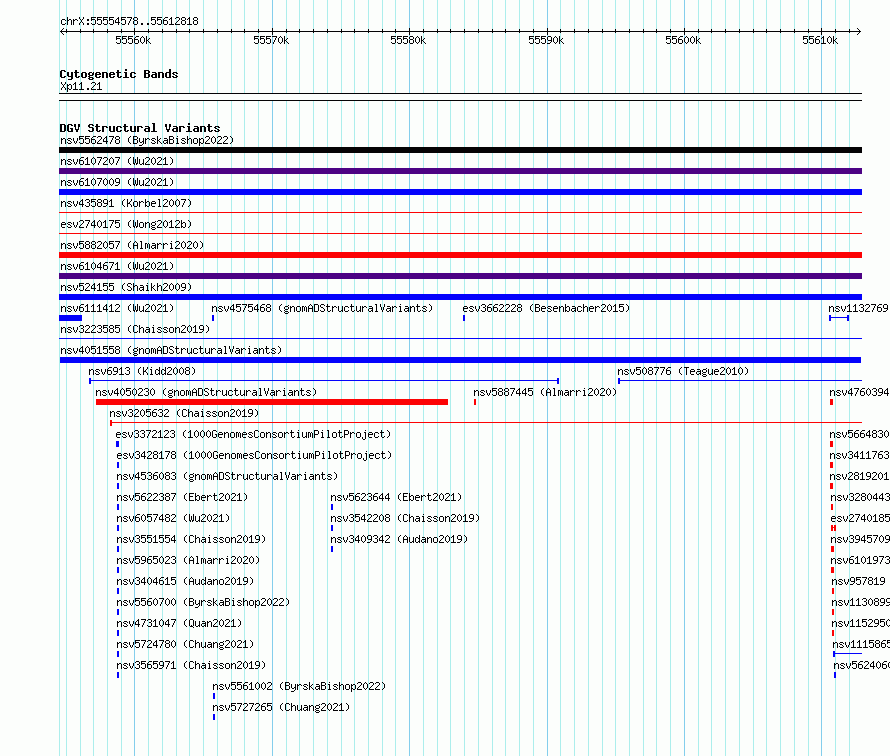Select nsv524155 (Shaikh2009) label
This screenshot has width=890, height=756.
coord(126,287)
